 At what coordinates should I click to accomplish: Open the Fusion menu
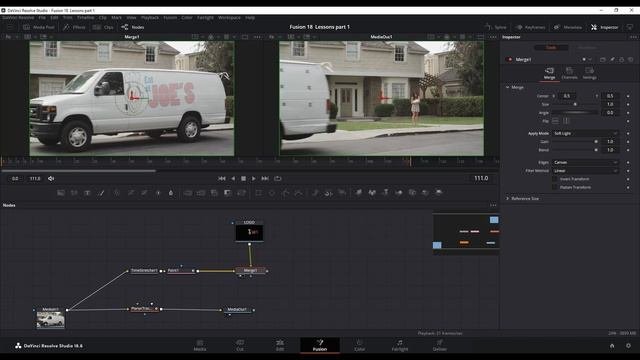click(170, 18)
